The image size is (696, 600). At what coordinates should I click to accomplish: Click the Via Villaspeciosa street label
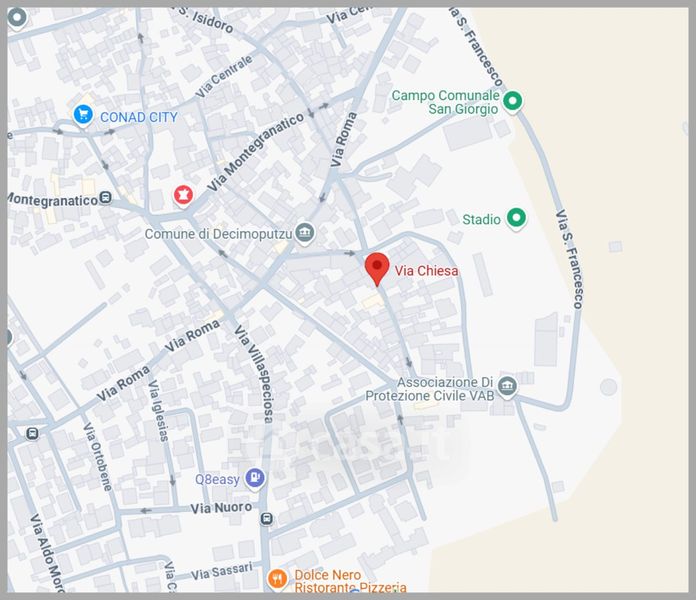[x=255, y=374]
